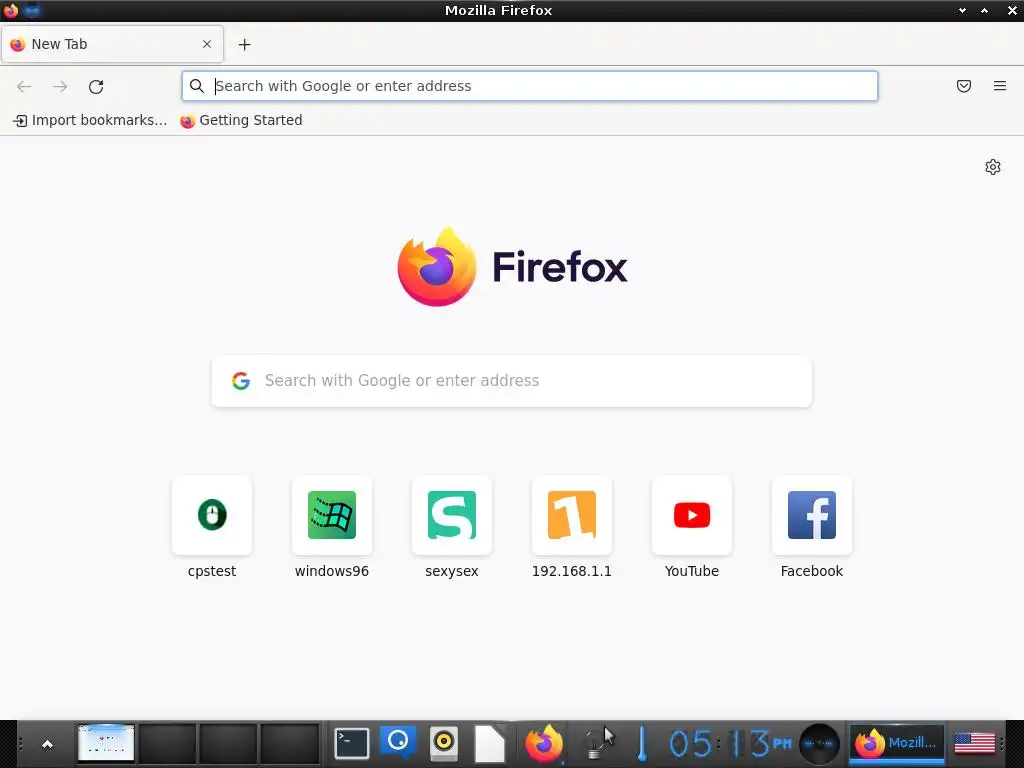This screenshot has height=768, width=1024.
Task: Select the New Tab tab
Action: pyautogui.click(x=112, y=44)
